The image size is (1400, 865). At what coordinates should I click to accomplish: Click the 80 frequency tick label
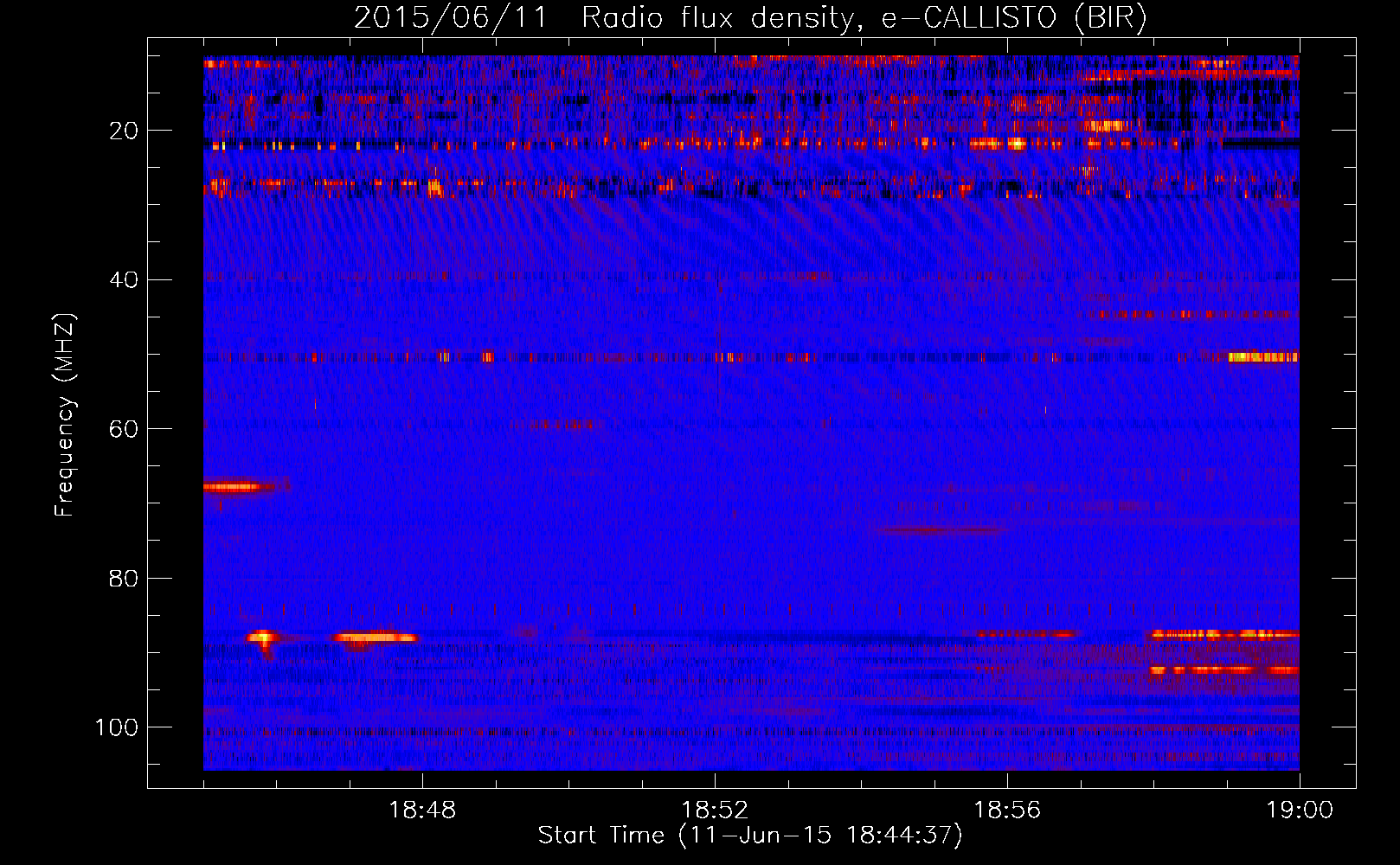click(124, 579)
